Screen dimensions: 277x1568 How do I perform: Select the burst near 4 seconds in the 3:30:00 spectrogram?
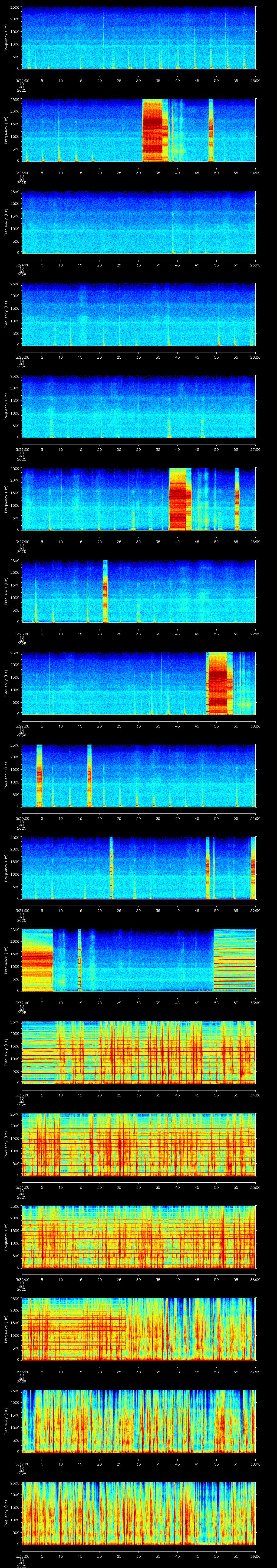(39, 775)
